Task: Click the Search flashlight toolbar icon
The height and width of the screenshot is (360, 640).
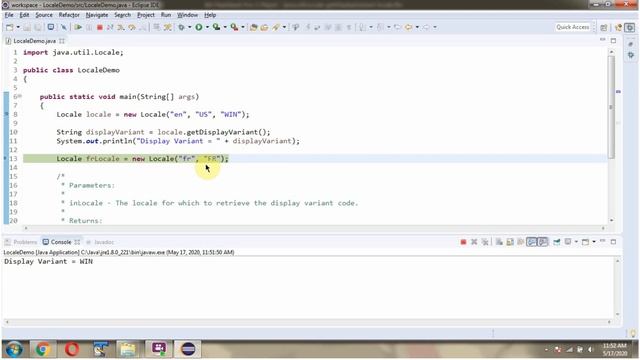Action: tap(276, 27)
